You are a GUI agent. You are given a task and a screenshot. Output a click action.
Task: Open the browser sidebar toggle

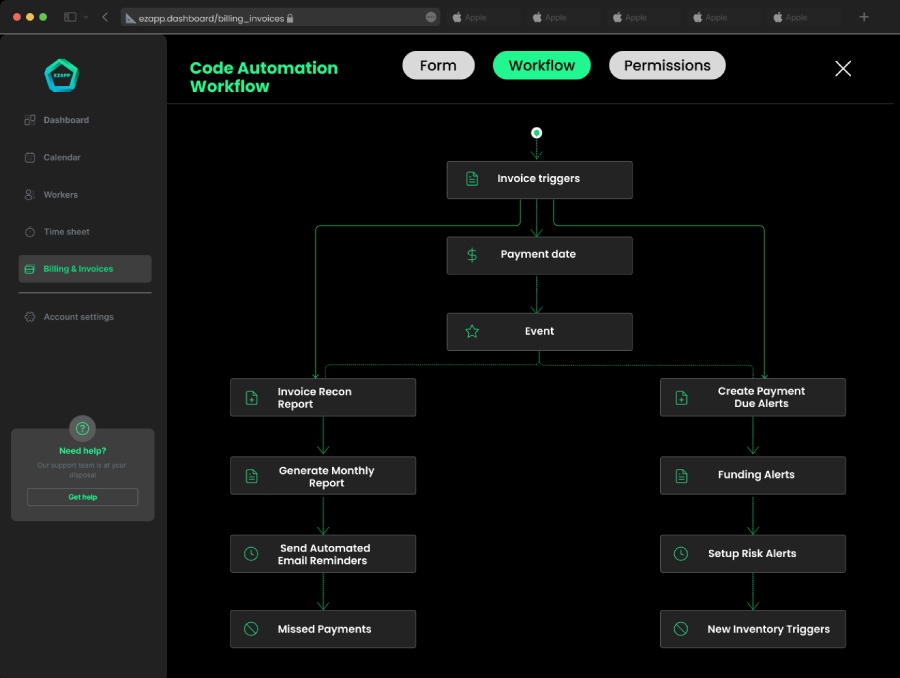click(70, 17)
